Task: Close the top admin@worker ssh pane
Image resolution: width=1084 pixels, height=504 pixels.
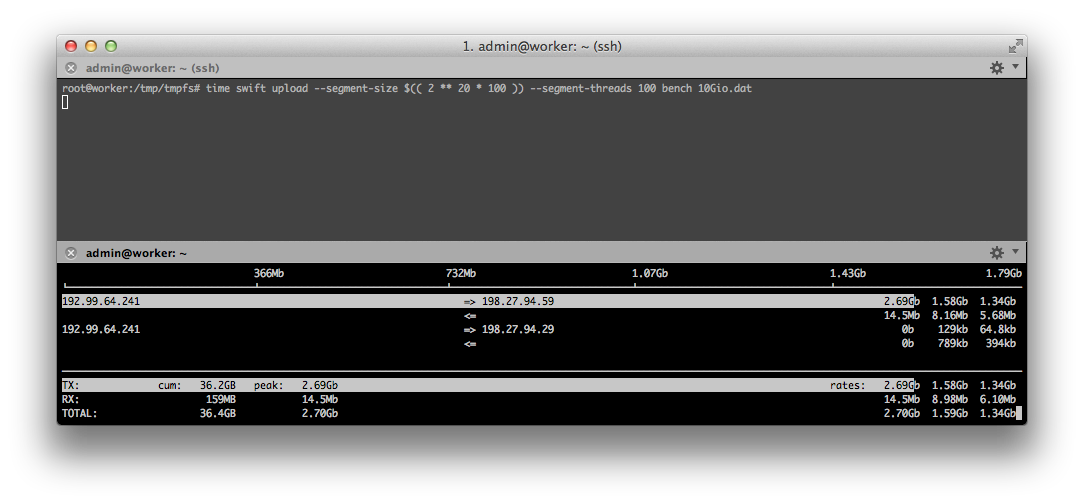Action: click(71, 68)
